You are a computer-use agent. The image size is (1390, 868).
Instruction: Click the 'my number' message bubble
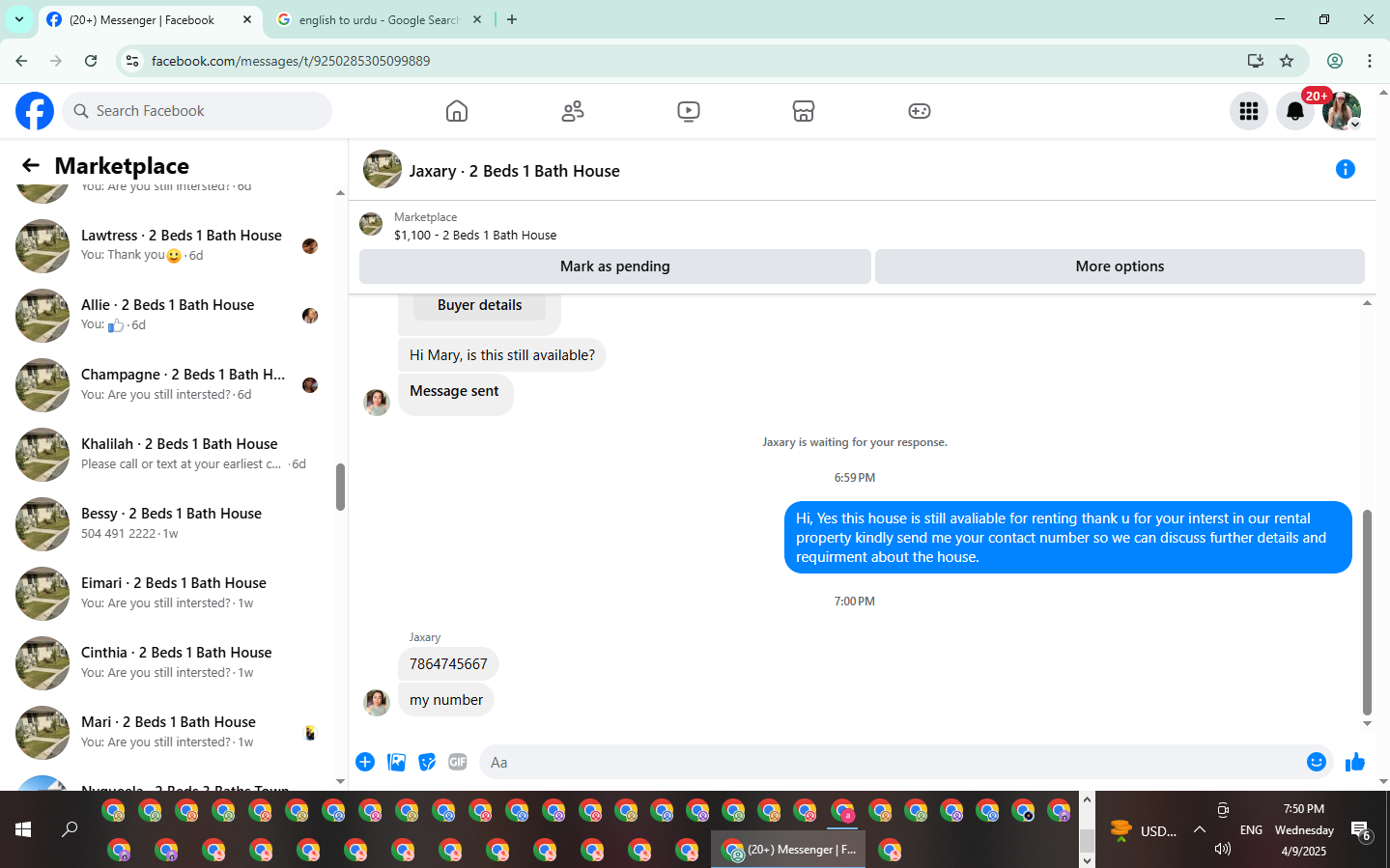[x=446, y=700]
